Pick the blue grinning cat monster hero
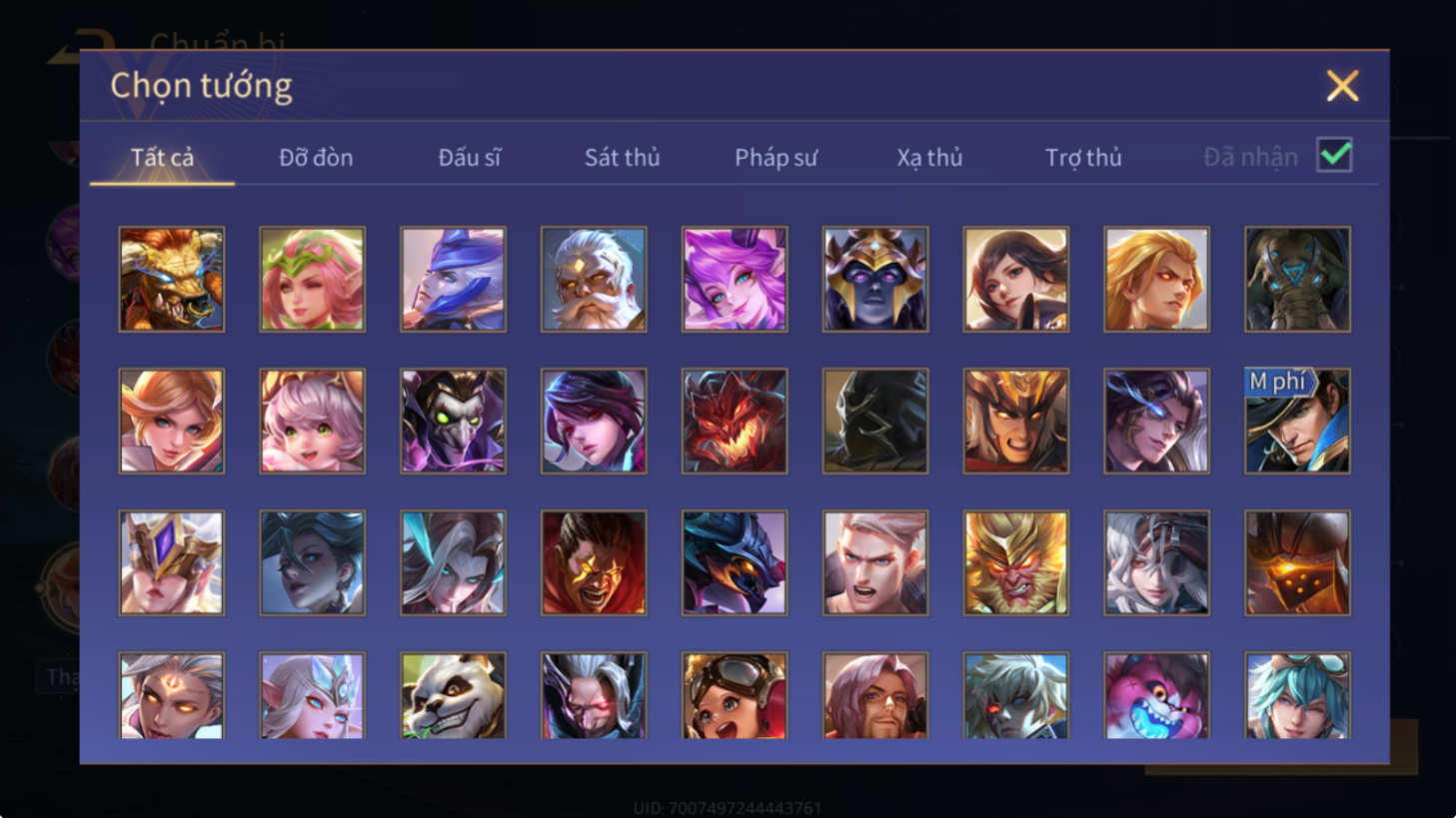Screen dimensions: 1456x818 [1156, 695]
